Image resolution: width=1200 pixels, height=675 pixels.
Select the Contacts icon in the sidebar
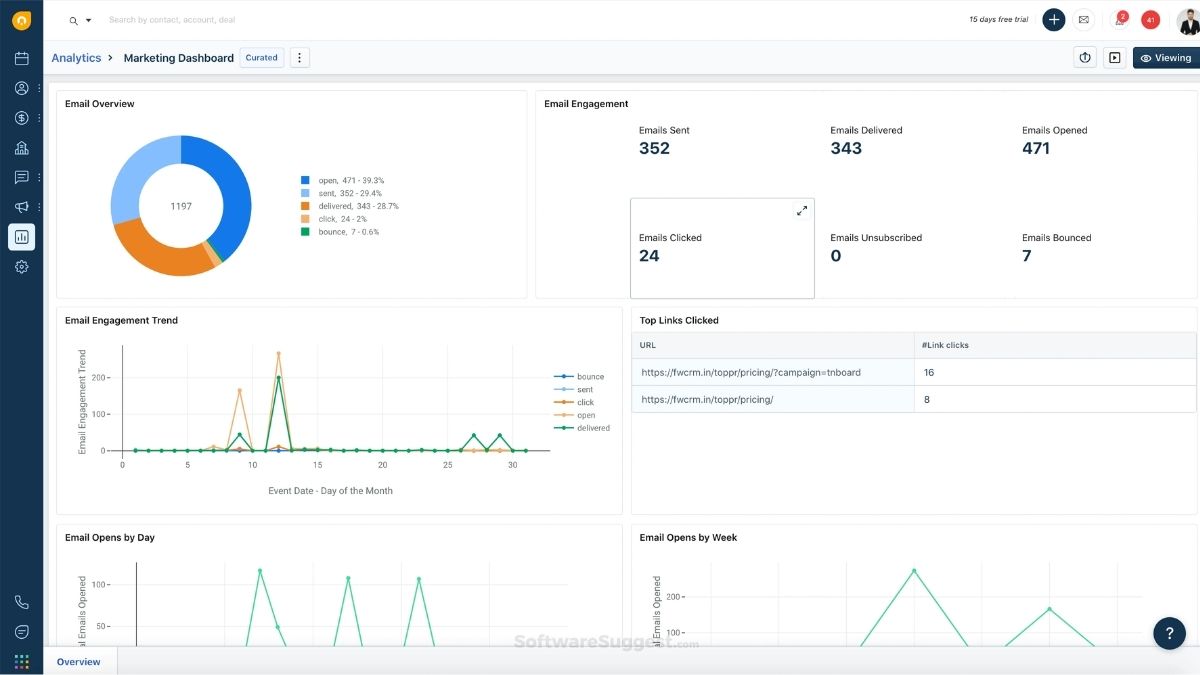tap(22, 87)
